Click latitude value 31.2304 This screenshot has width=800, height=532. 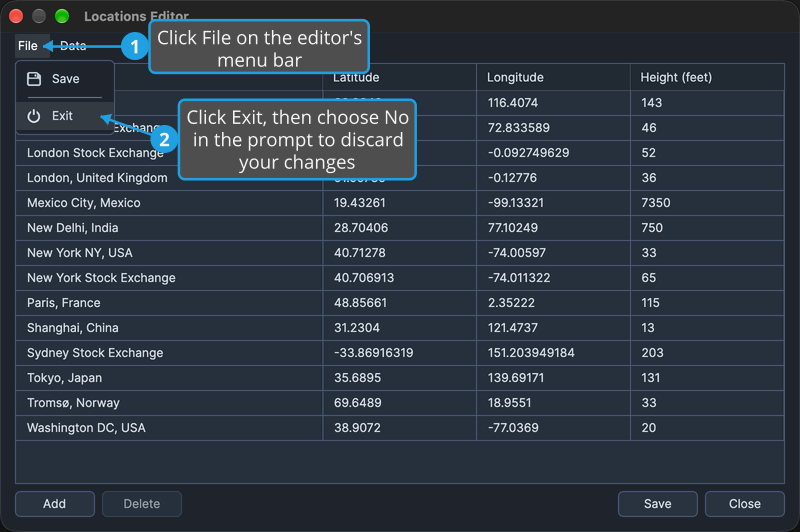357,328
